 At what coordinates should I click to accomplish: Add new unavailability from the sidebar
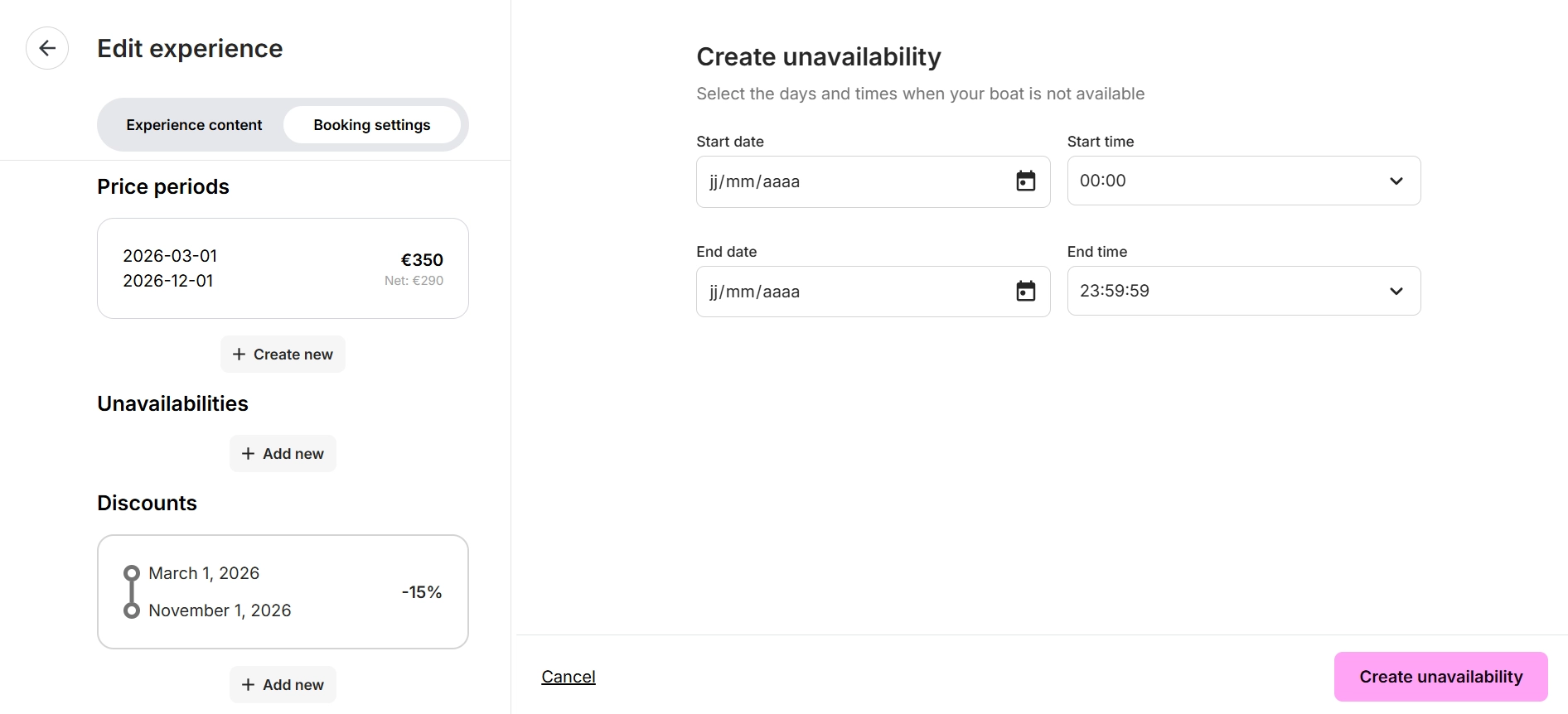(283, 454)
